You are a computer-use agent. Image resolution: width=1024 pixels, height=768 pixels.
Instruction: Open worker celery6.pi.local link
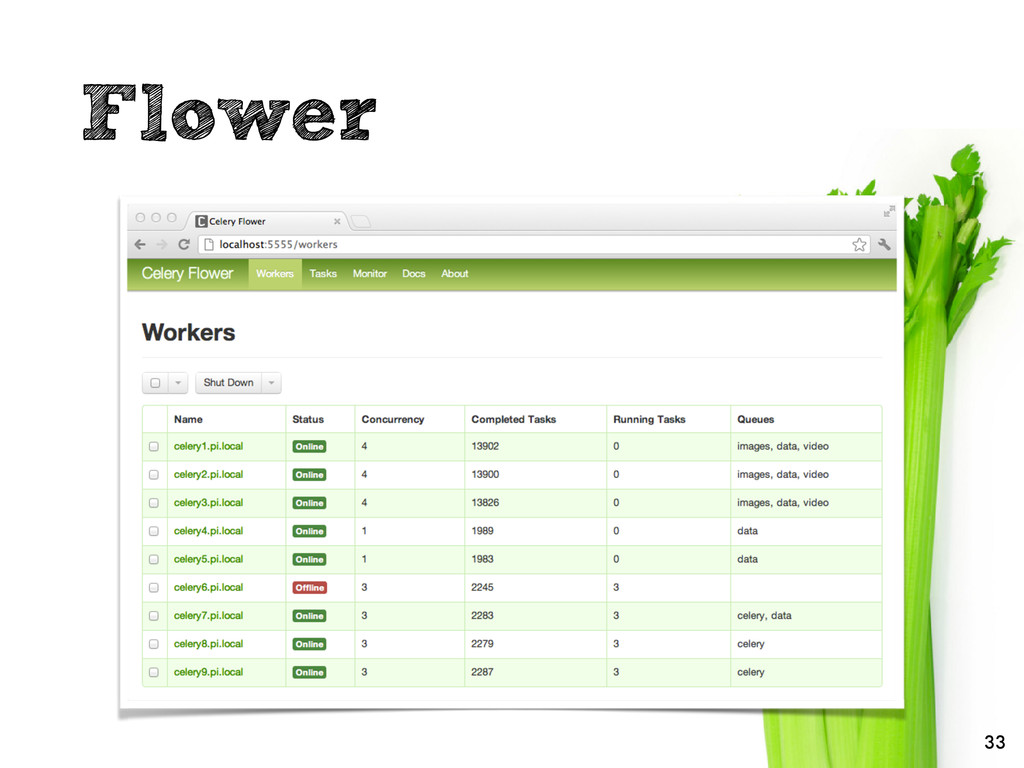pos(208,587)
